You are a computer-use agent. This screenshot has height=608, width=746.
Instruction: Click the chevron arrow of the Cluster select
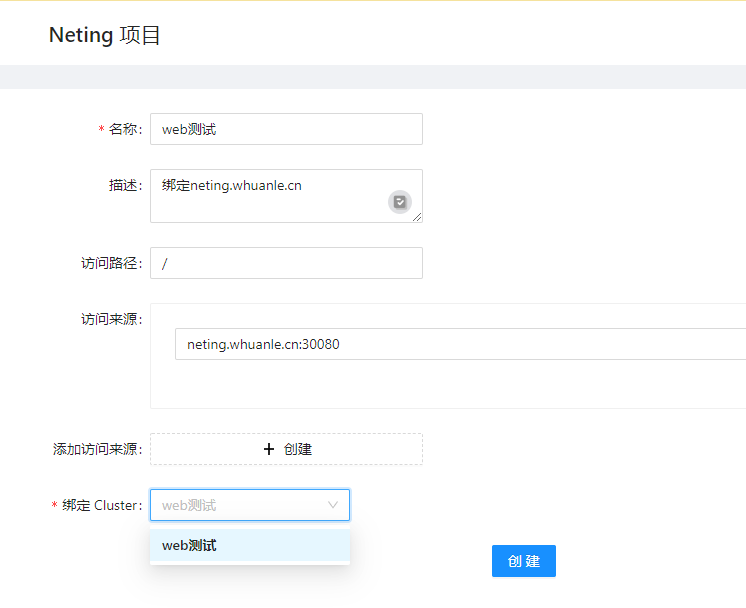333,505
